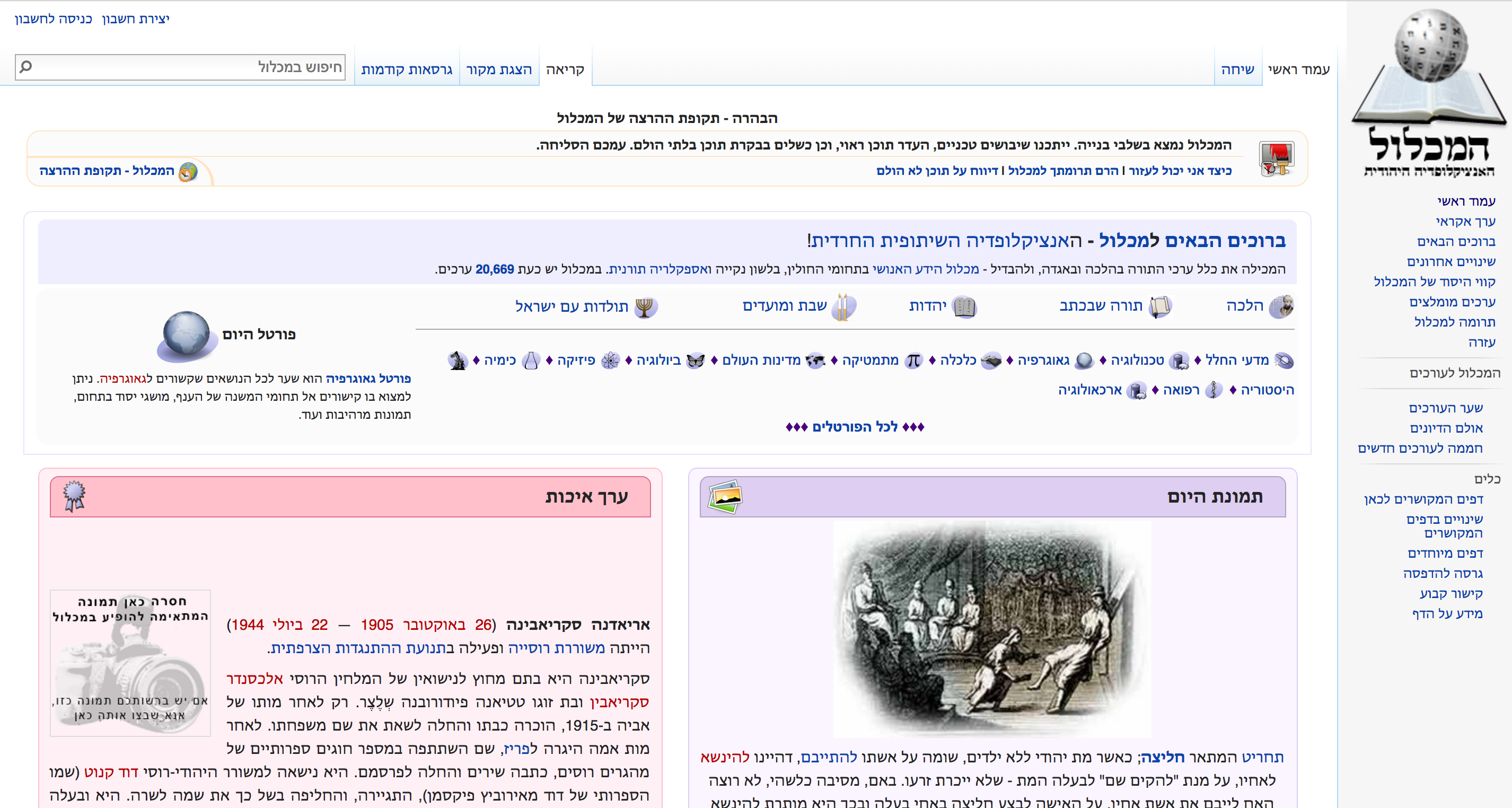Viewport: 1512px width, 808px height.
Task: Click the paint bucket construction notice icon
Action: pyautogui.click(x=1276, y=159)
